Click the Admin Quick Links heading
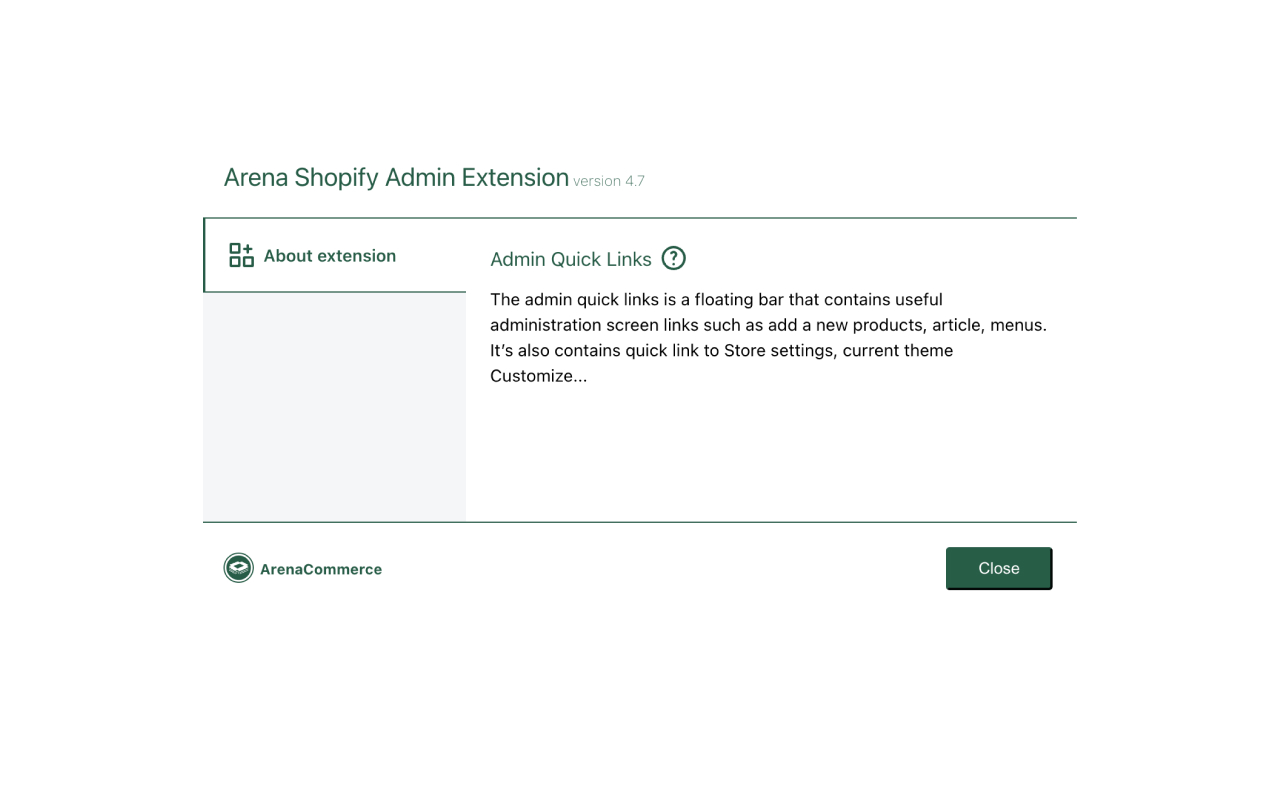 pyautogui.click(x=570, y=259)
